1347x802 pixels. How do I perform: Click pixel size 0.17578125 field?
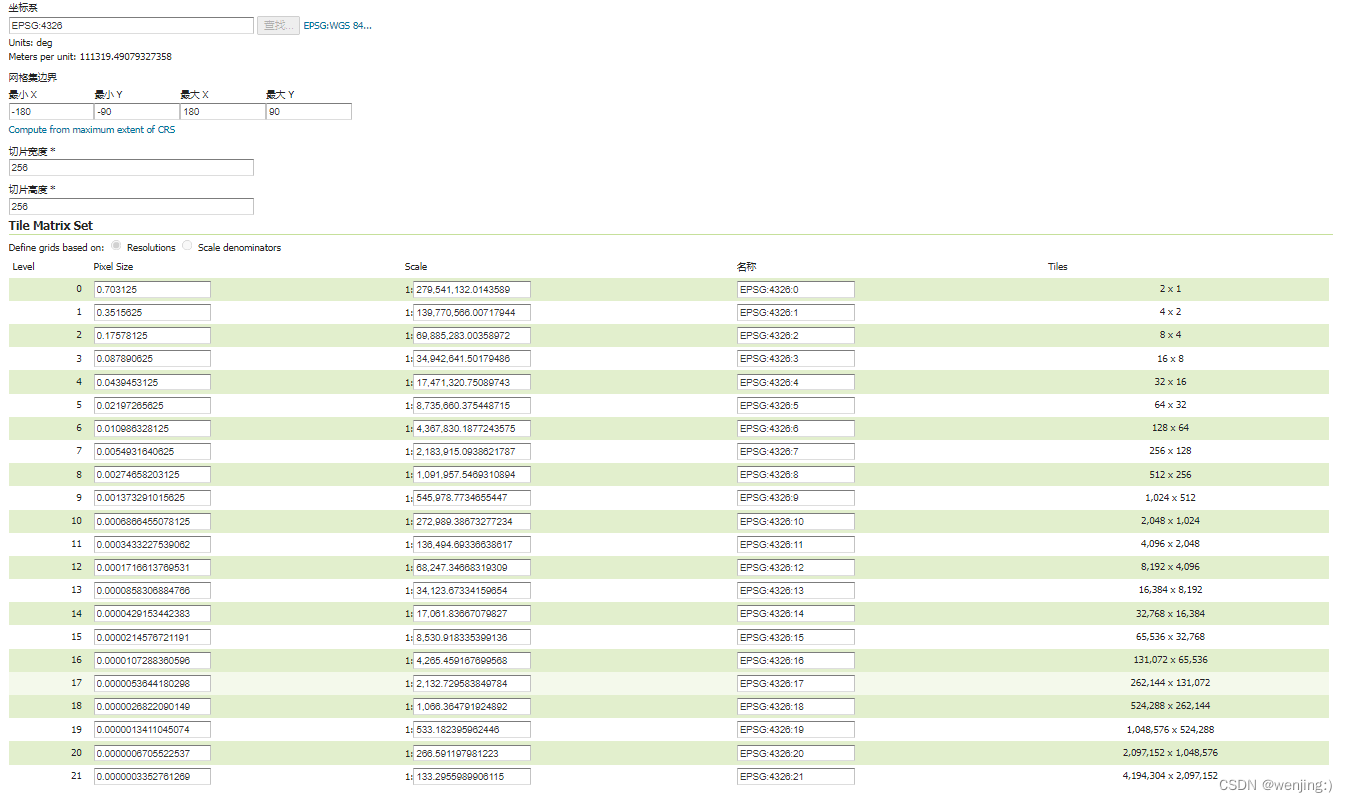[152, 335]
